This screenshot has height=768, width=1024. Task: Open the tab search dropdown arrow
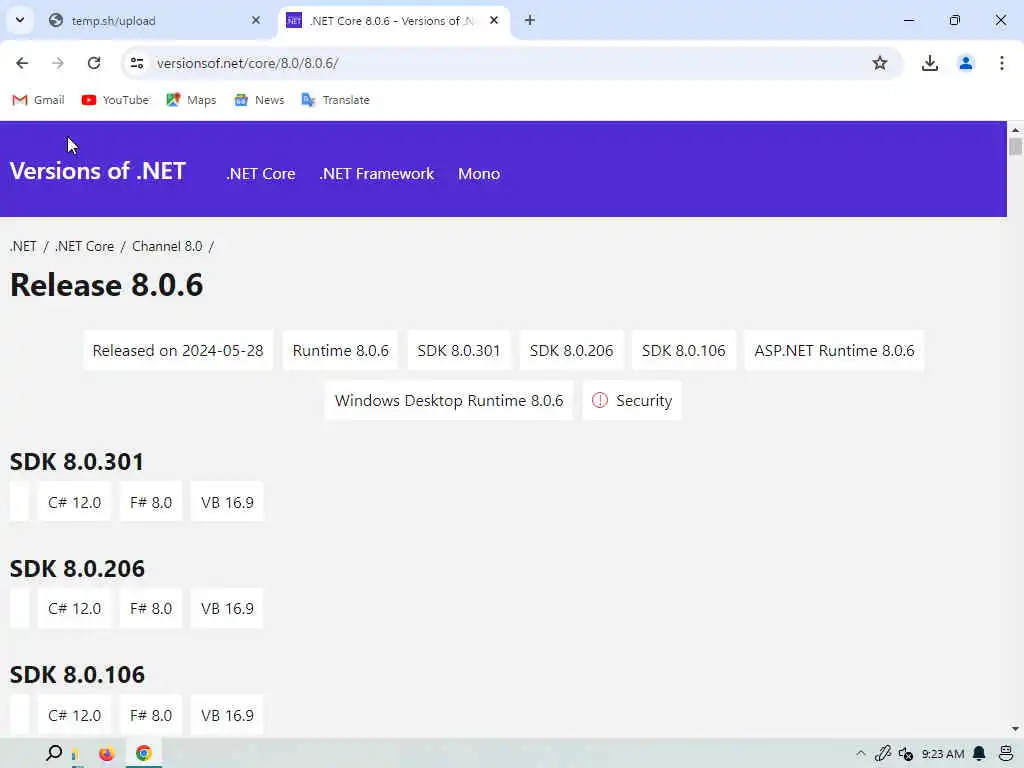pyautogui.click(x=20, y=20)
